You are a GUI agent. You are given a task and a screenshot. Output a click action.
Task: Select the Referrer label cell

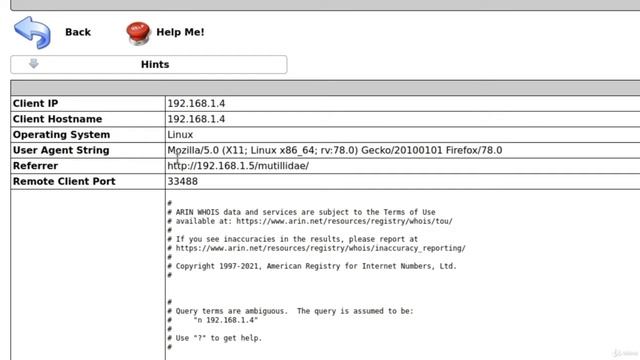pos(88,166)
